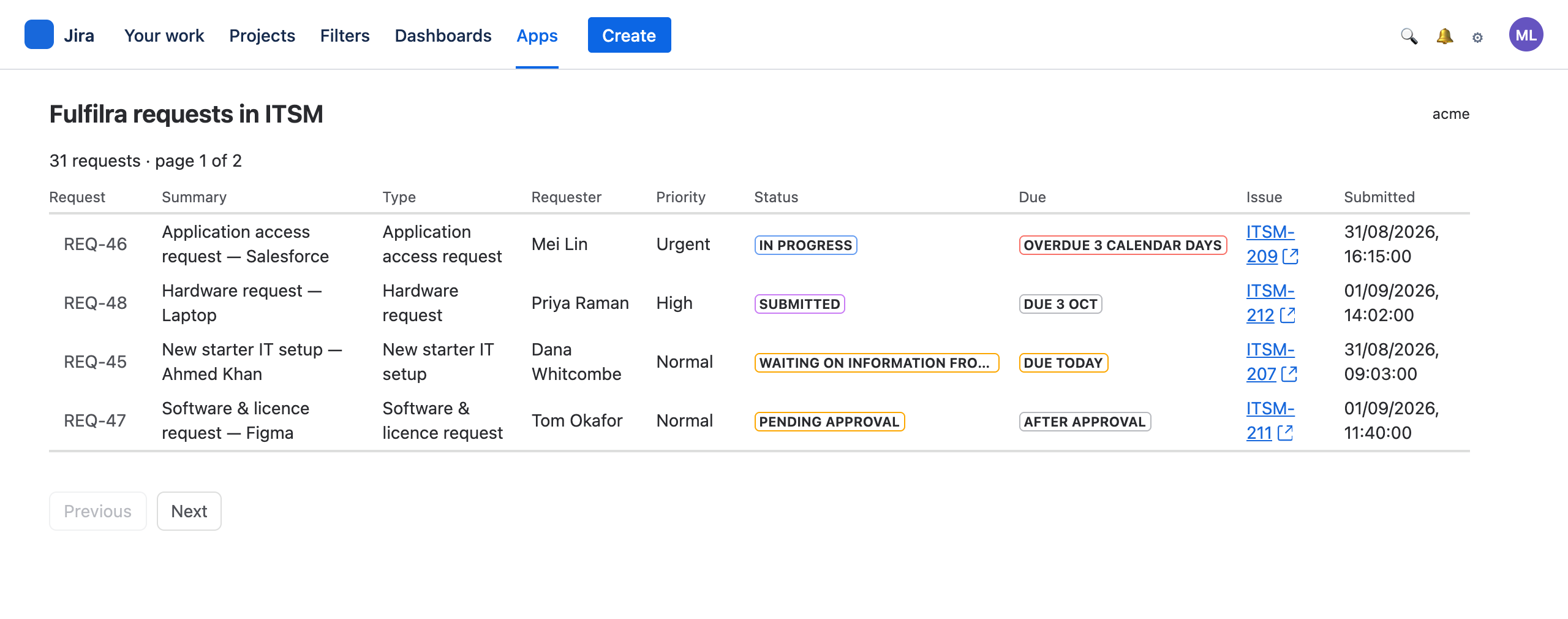
Task: Open issue link ITSM-212
Action: coord(1270,303)
